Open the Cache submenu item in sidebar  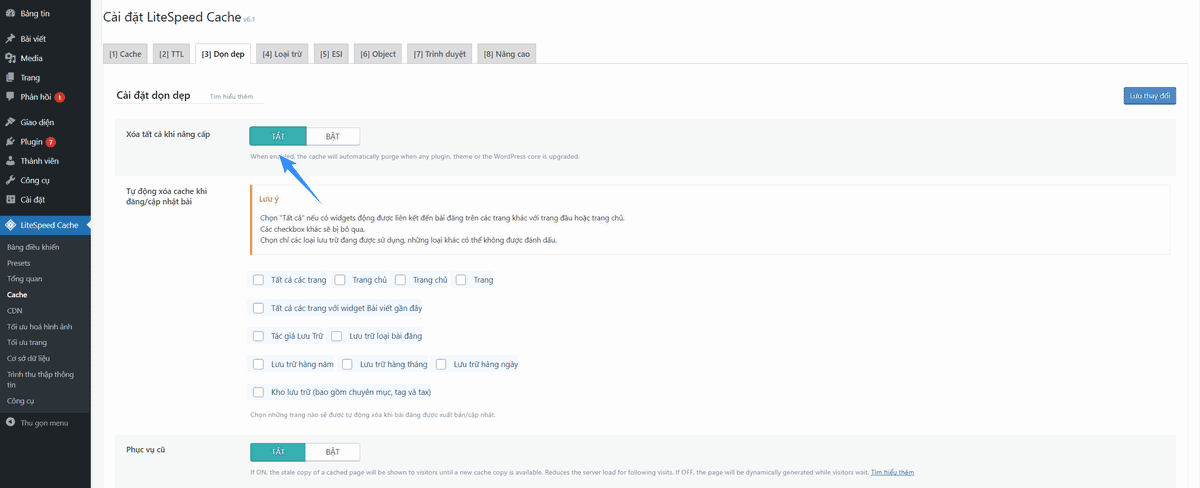pyautogui.click(x=17, y=295)
